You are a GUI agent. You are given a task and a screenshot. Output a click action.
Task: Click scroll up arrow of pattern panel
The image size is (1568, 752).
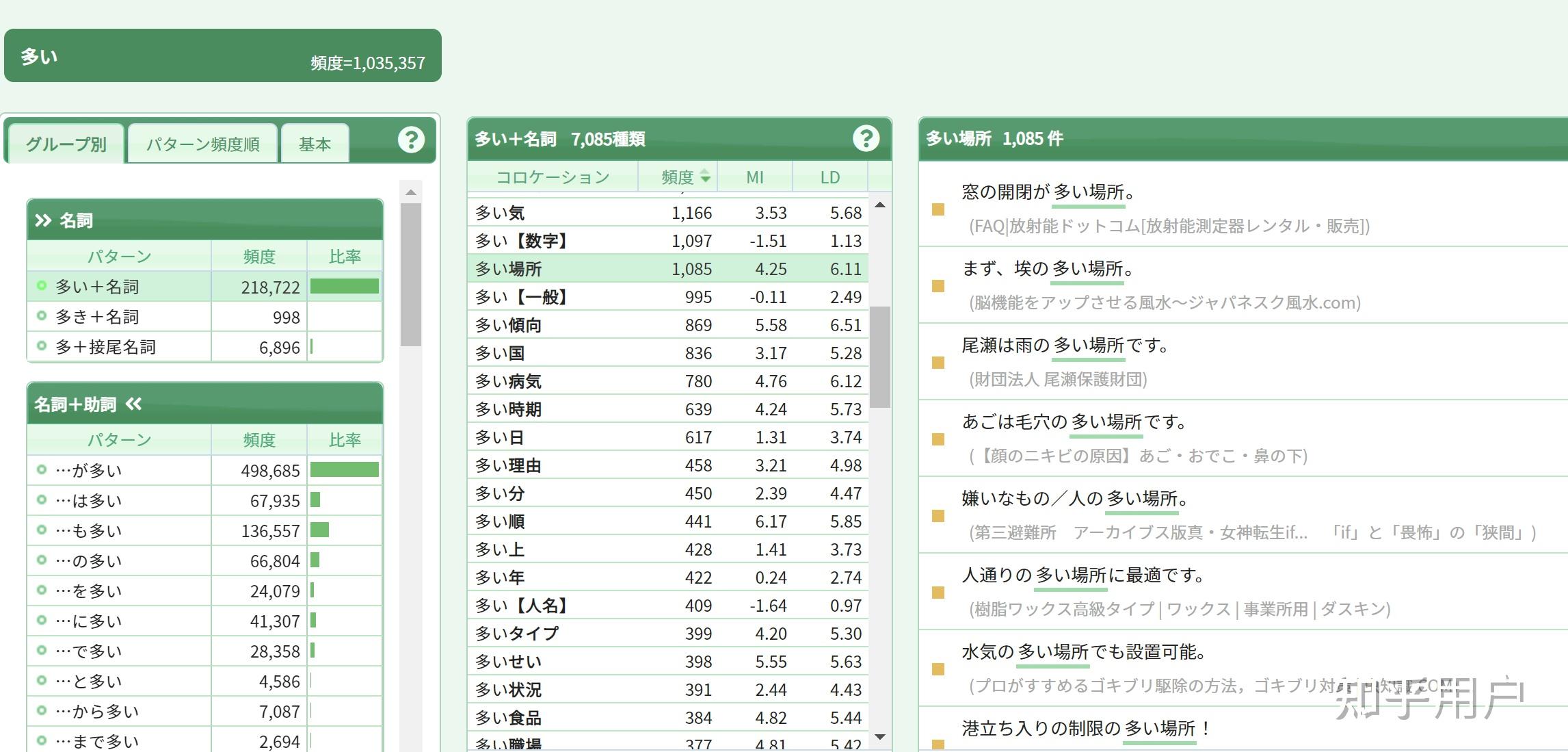(x=411, y=192)
